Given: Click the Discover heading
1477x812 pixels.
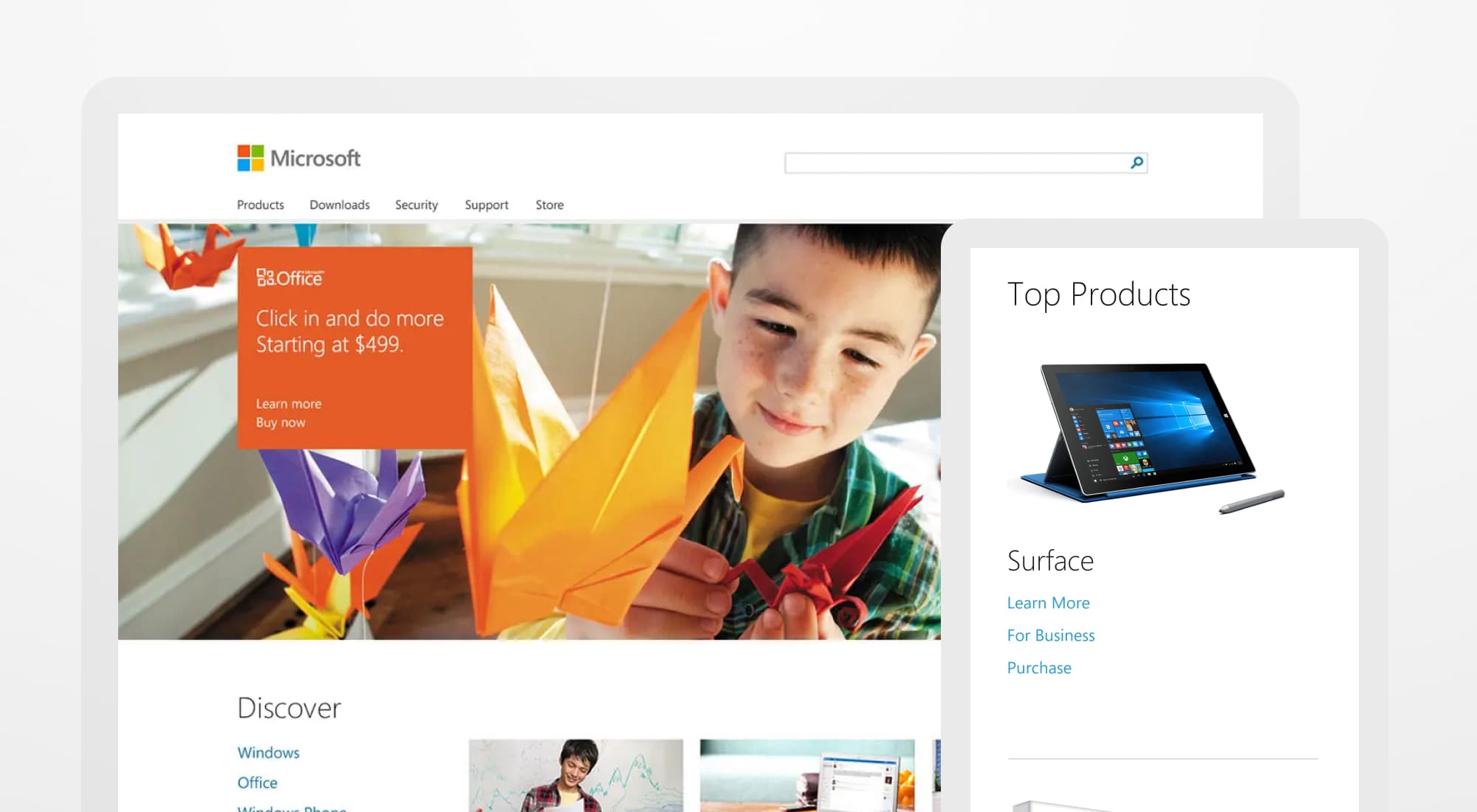Looking at the screenshot, I should (289, 707).
